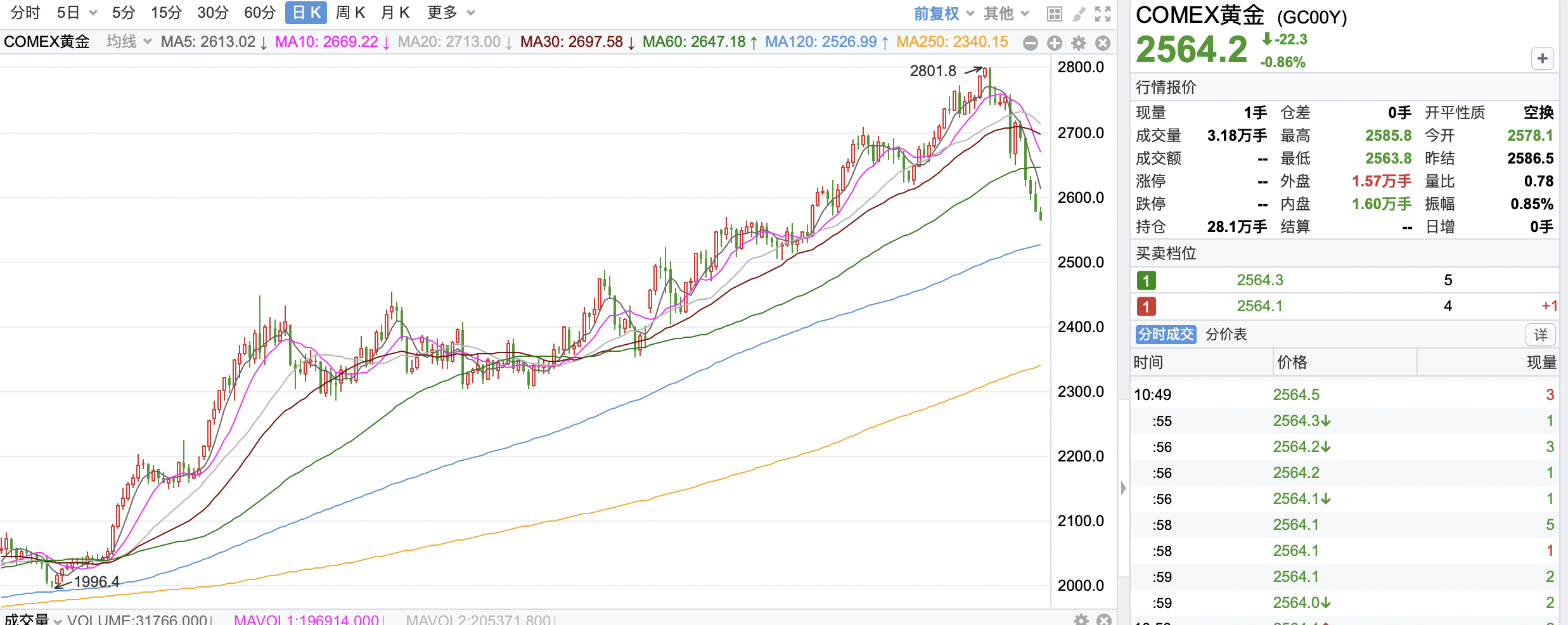Open the multi-chart grid layout icon
Screen dimensions: 1568x625
[1054, 13]
